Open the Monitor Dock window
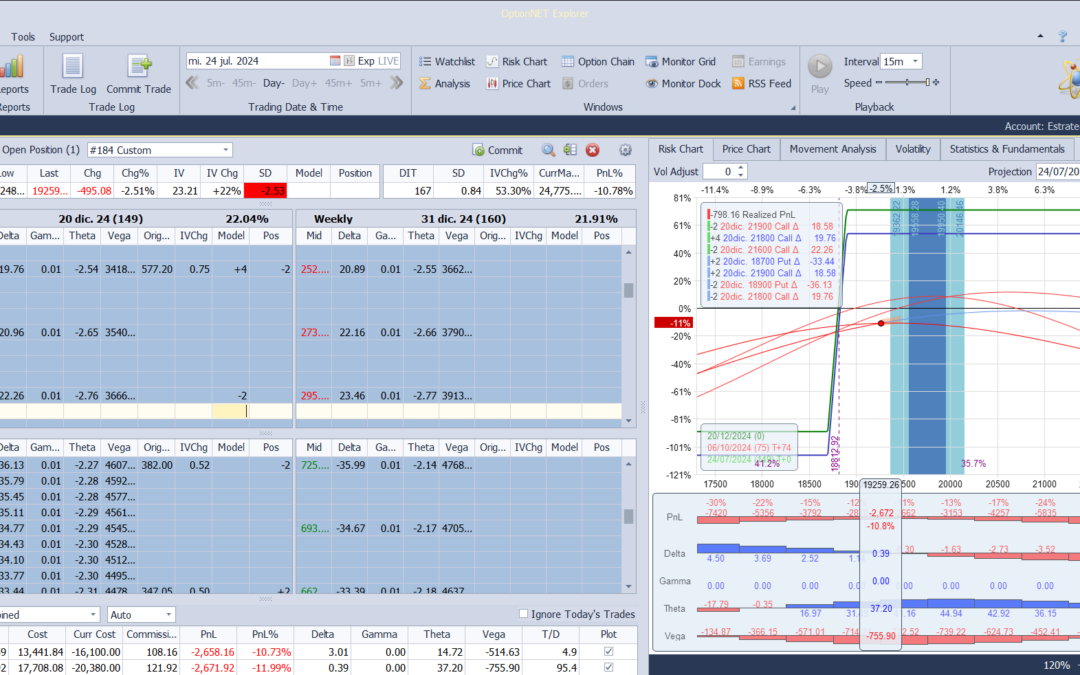Viewport: 1080px width, 675px height. 683,83
